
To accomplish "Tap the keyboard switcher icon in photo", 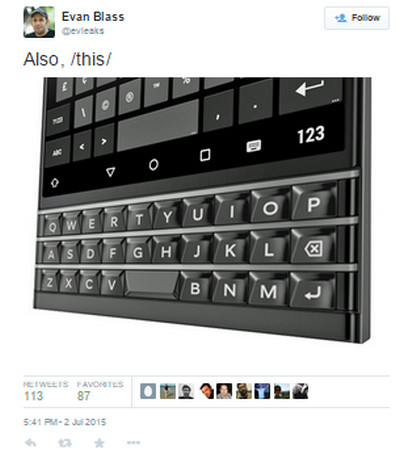I will pos(254,146).
